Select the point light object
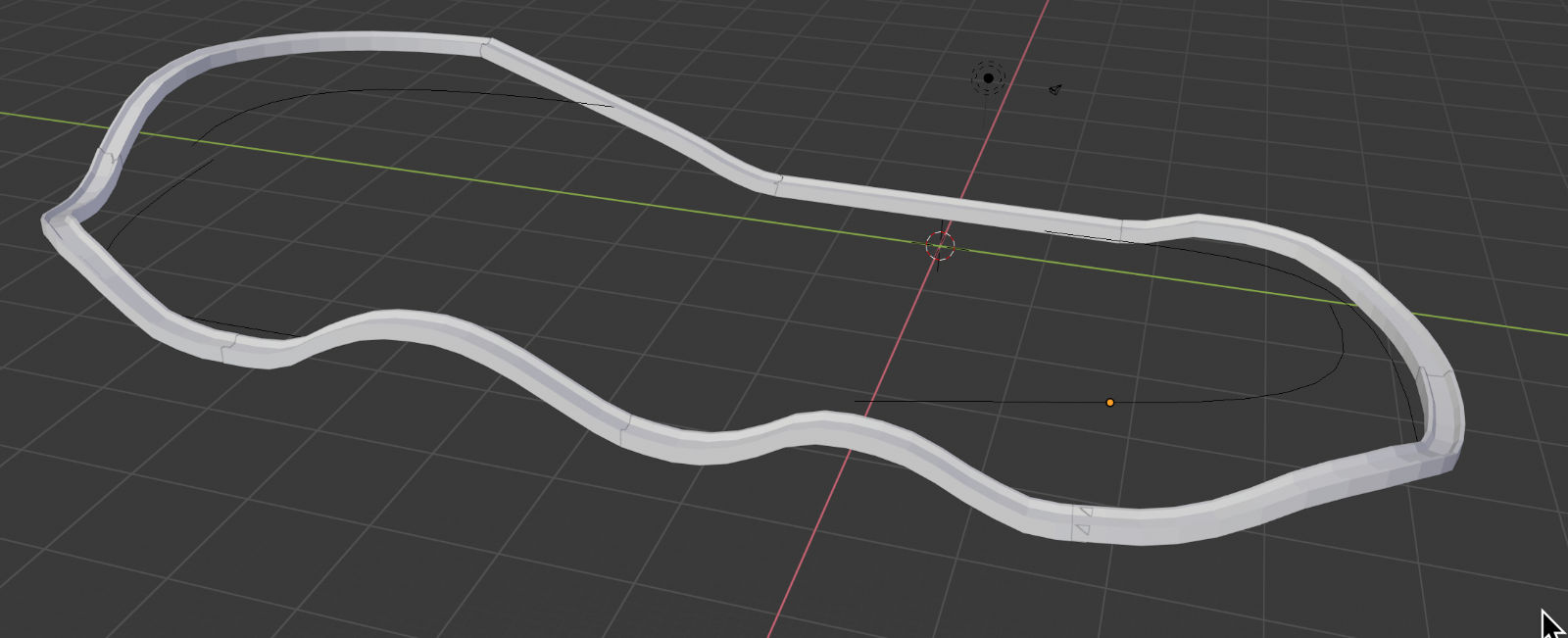This screenshot has height=638, width=1568. (x=988, y=77)
